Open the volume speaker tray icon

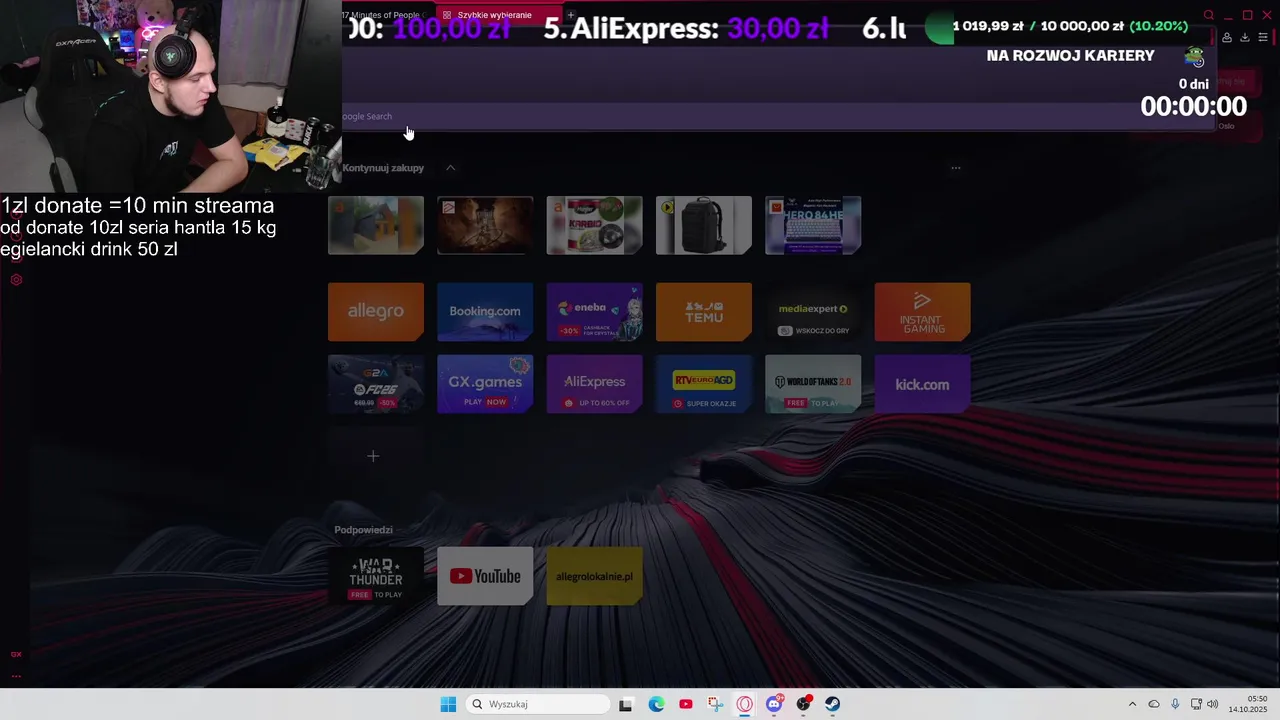point(1213,704)
